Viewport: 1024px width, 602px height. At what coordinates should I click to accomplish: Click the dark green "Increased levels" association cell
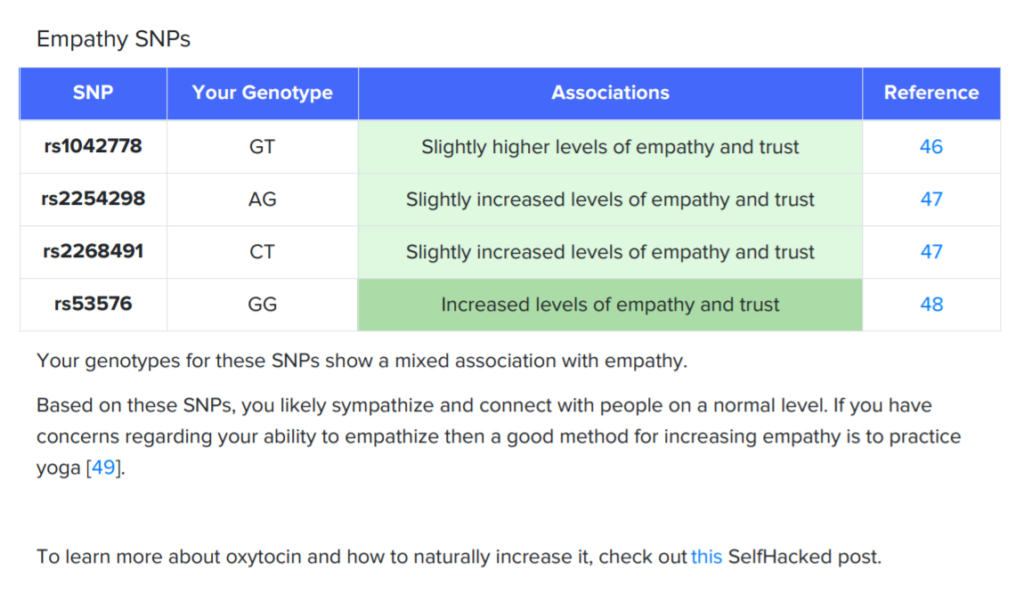tap(610, 304)
